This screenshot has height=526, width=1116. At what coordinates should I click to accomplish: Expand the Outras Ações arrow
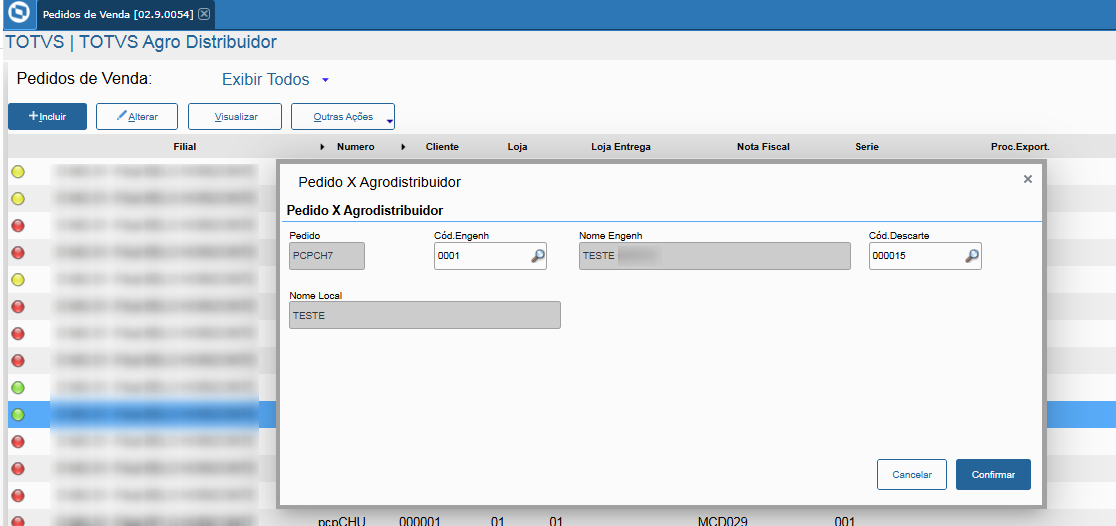[x=389, y=122]
